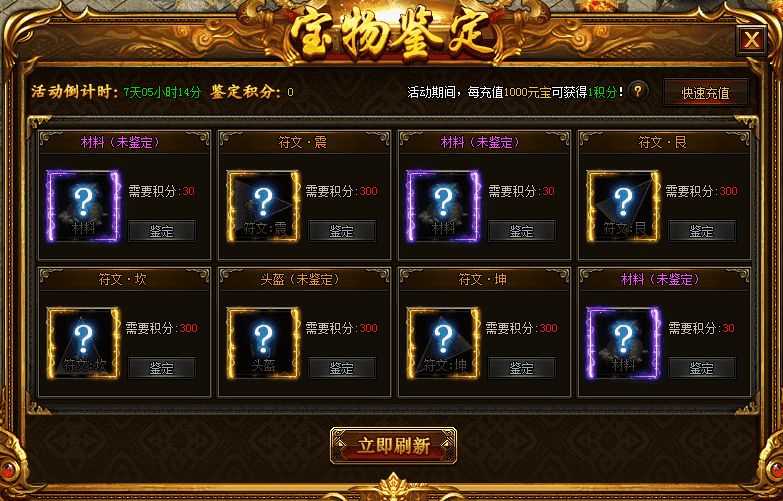Open 快速充值 quick recharge
783x501 pixels.
point(706,92)
